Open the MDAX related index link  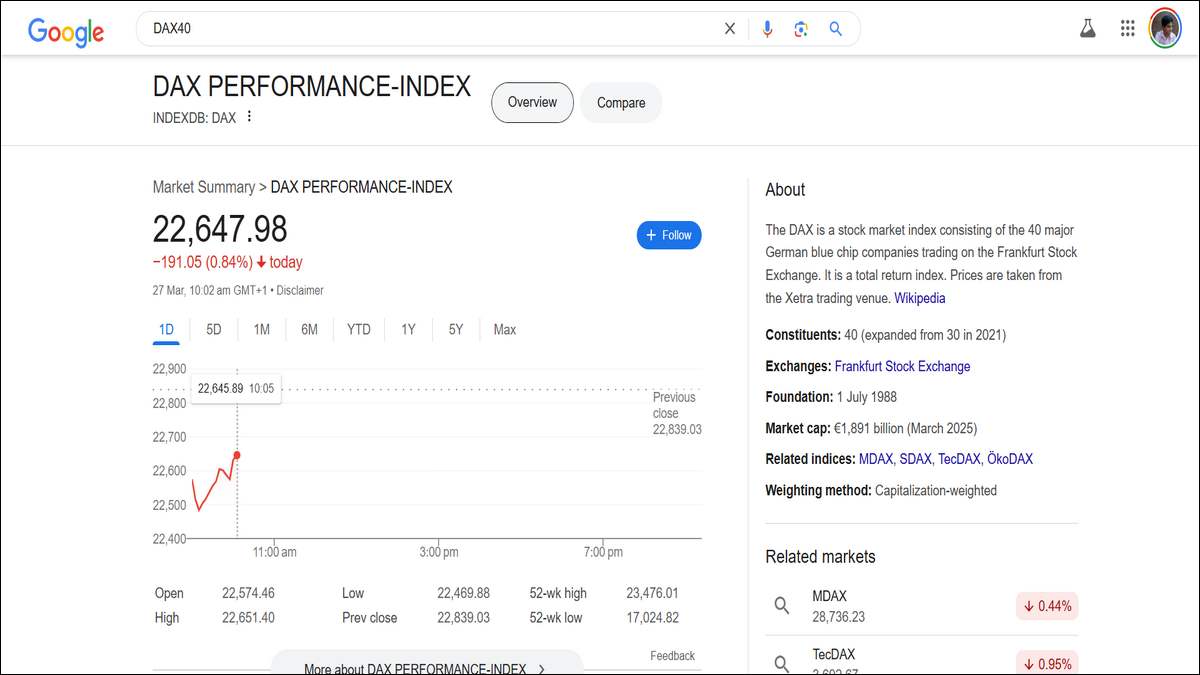[877, 459]
